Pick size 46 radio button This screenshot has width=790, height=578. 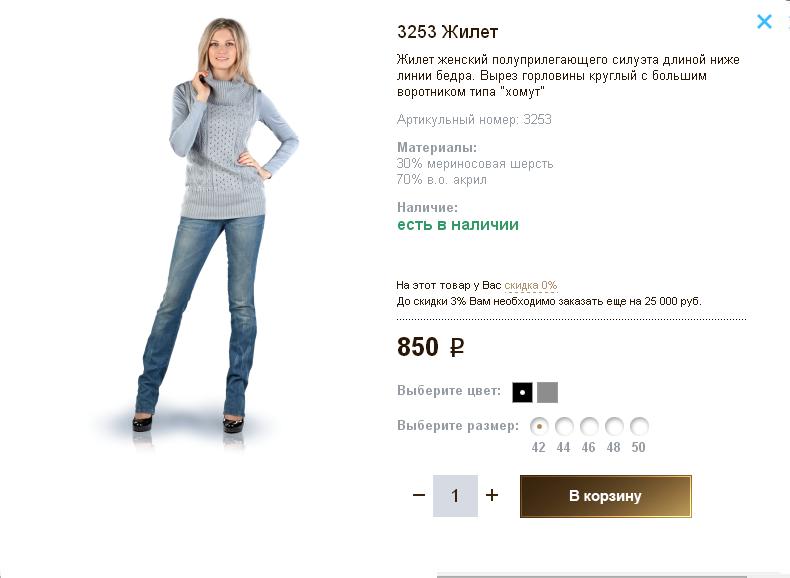tap(589, 426)
